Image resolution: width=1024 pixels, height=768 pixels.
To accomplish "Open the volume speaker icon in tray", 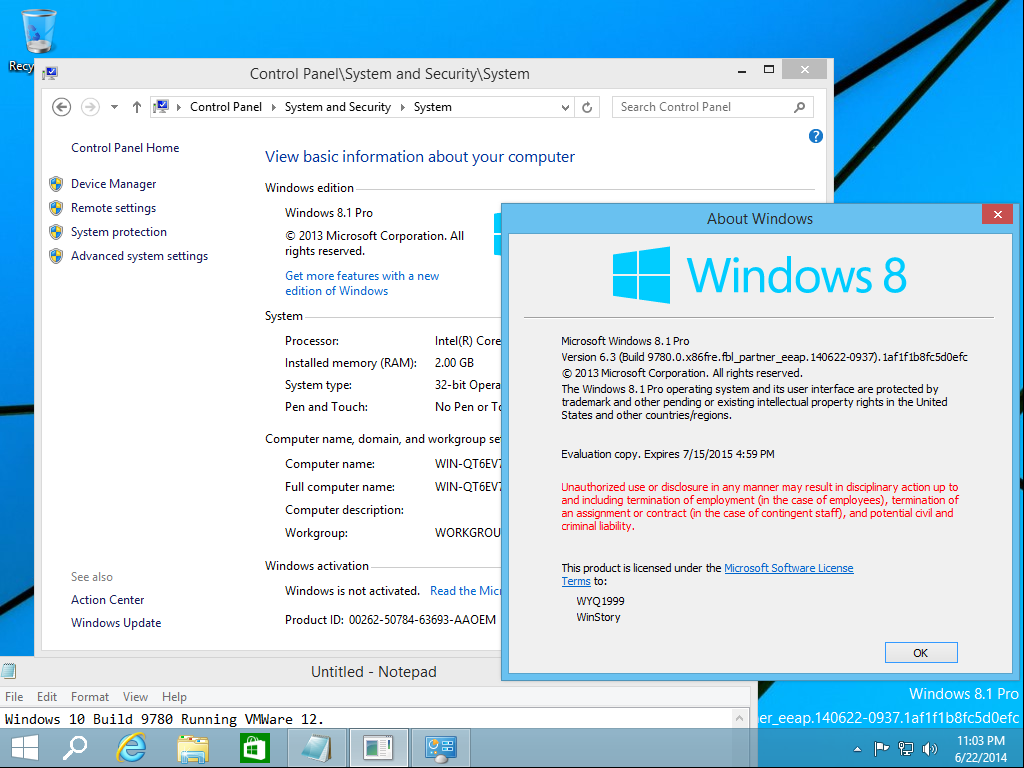I will pyautogui.click(x=929, y=748).
